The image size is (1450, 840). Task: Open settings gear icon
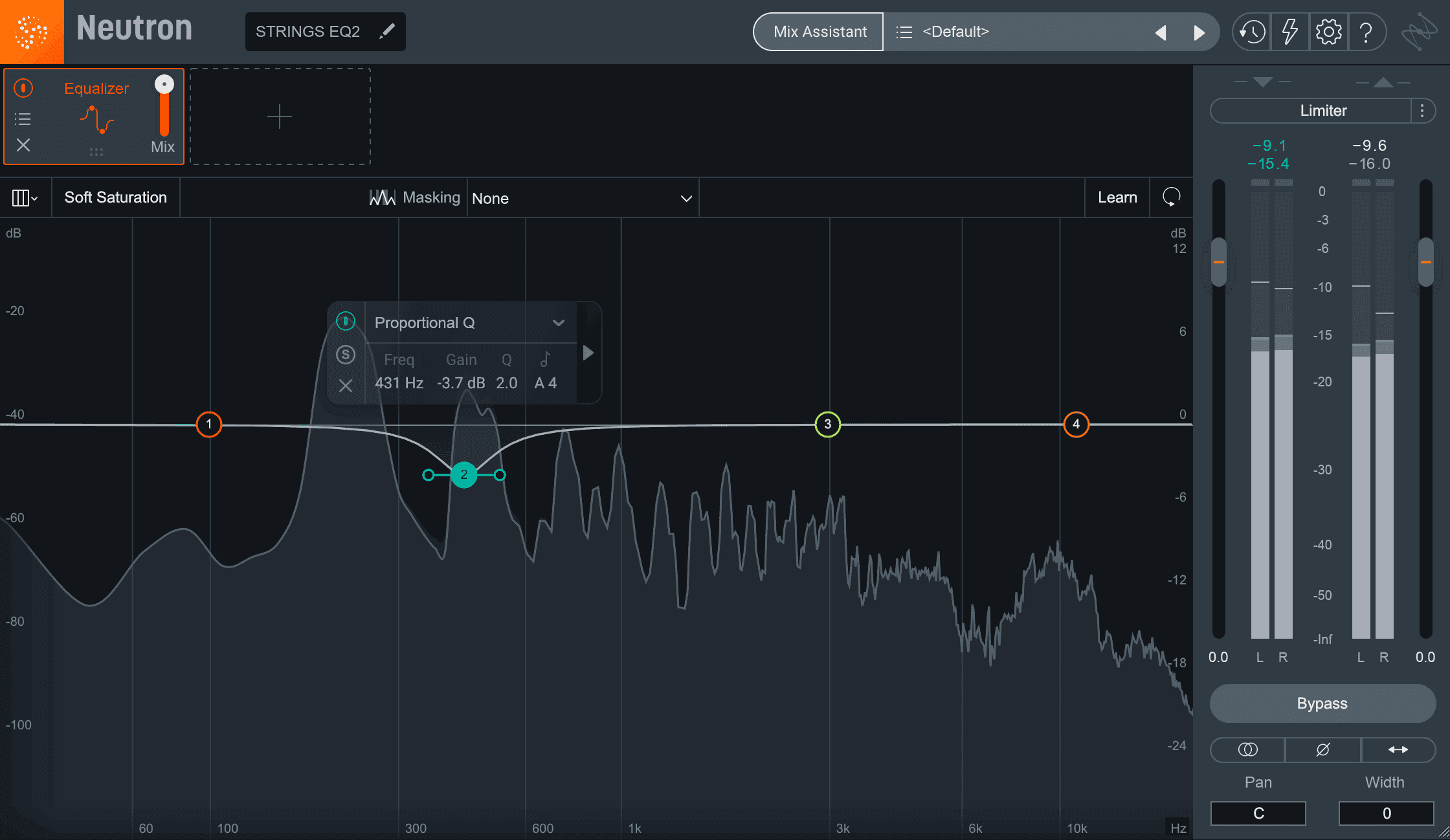1328,32
